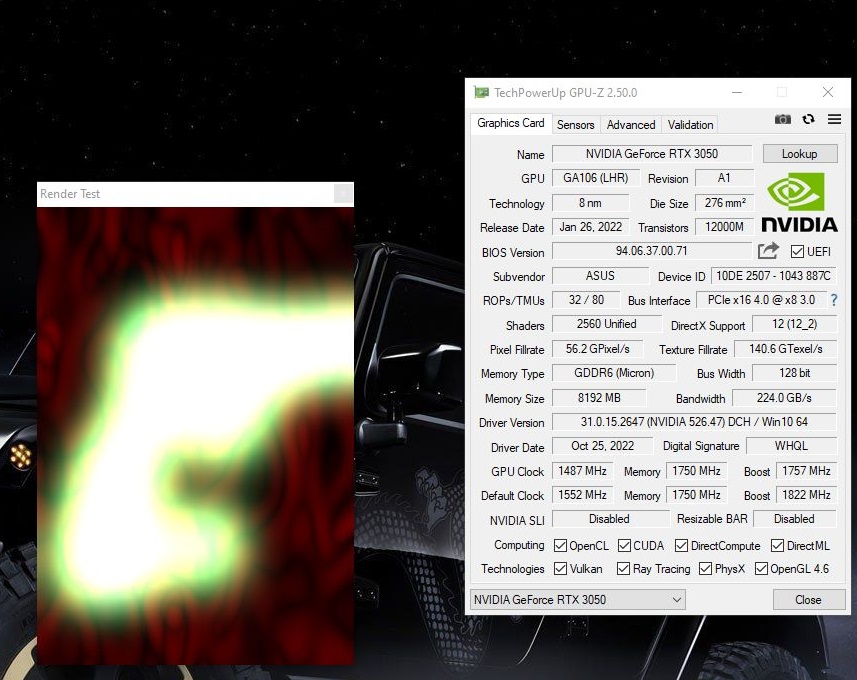Screen dimensions: 857x680
Task: Click the DirectX Support value 12 (12_2)
Action: [x=795, y=324]
